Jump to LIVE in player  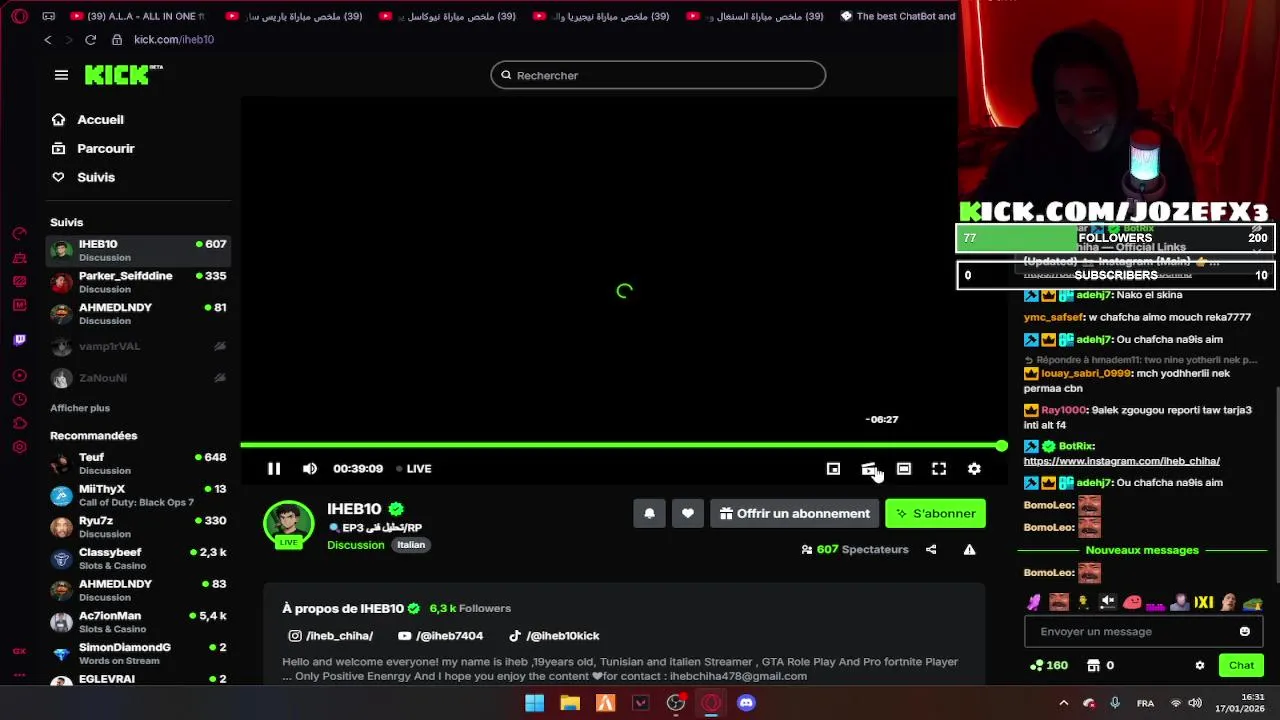[414, 468]
